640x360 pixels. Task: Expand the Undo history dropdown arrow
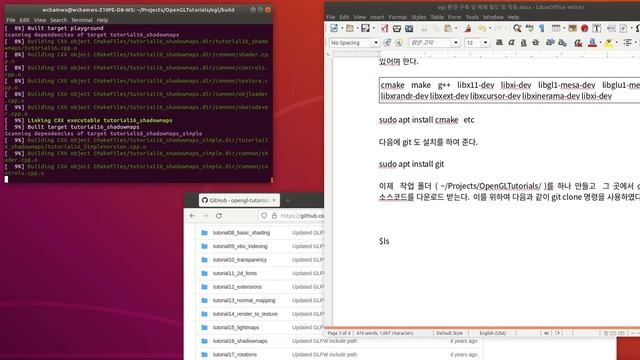click(x=490, y=28)
